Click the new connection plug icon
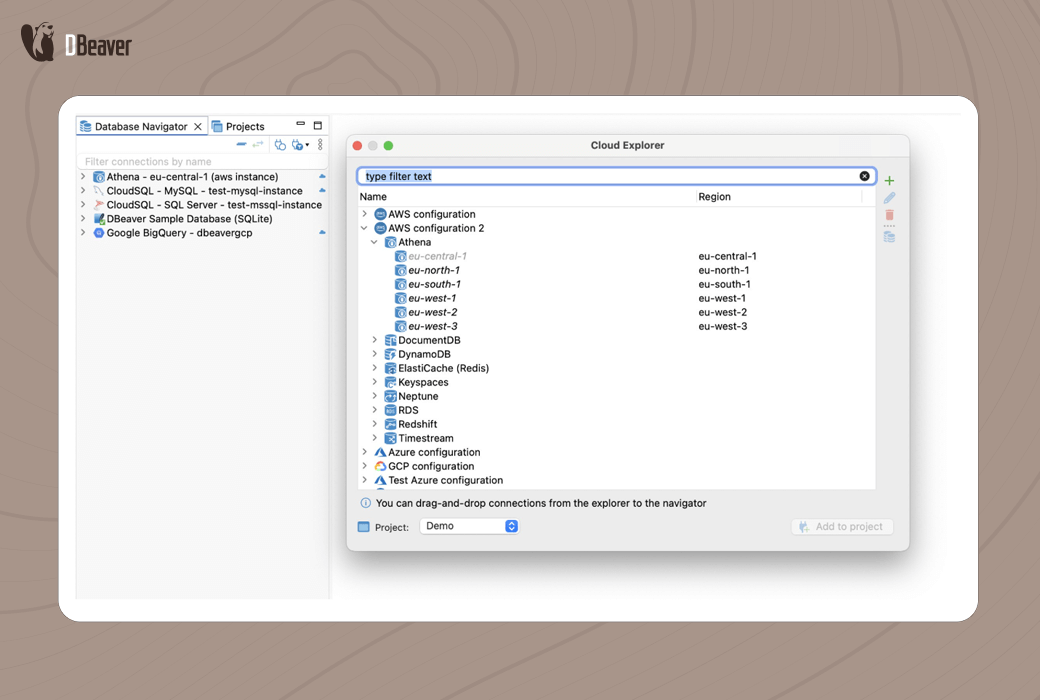Viewport: 1040px width, 700px height. 280,145
